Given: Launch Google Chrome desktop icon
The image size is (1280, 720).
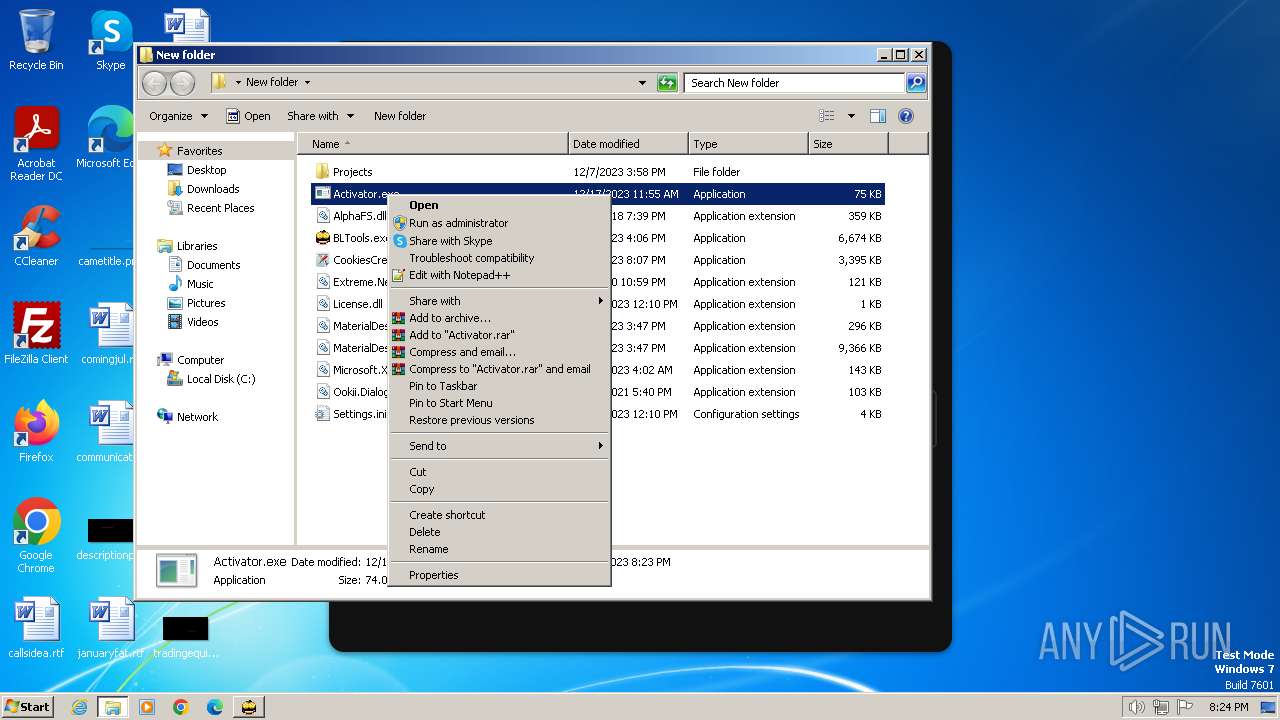Looking at the screenshot, I should pyautogui.click(x=36, y=536).
